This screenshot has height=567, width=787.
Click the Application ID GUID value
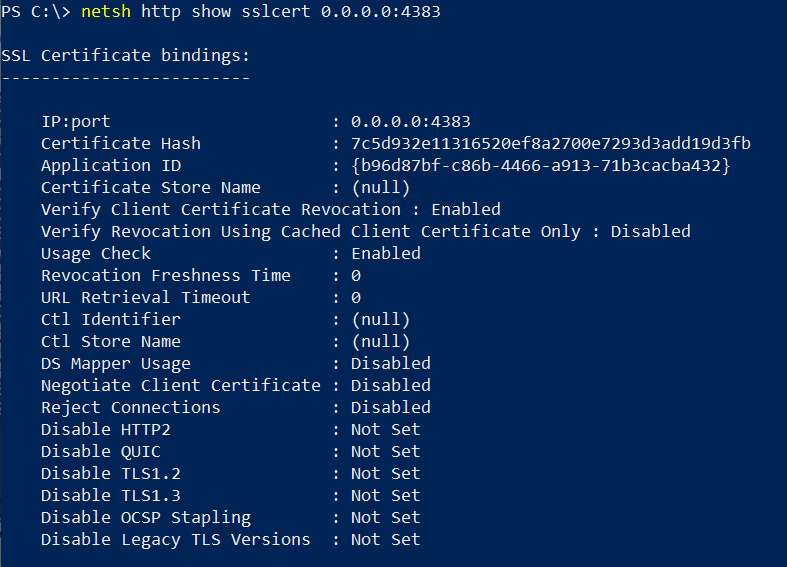coord(541,166)
